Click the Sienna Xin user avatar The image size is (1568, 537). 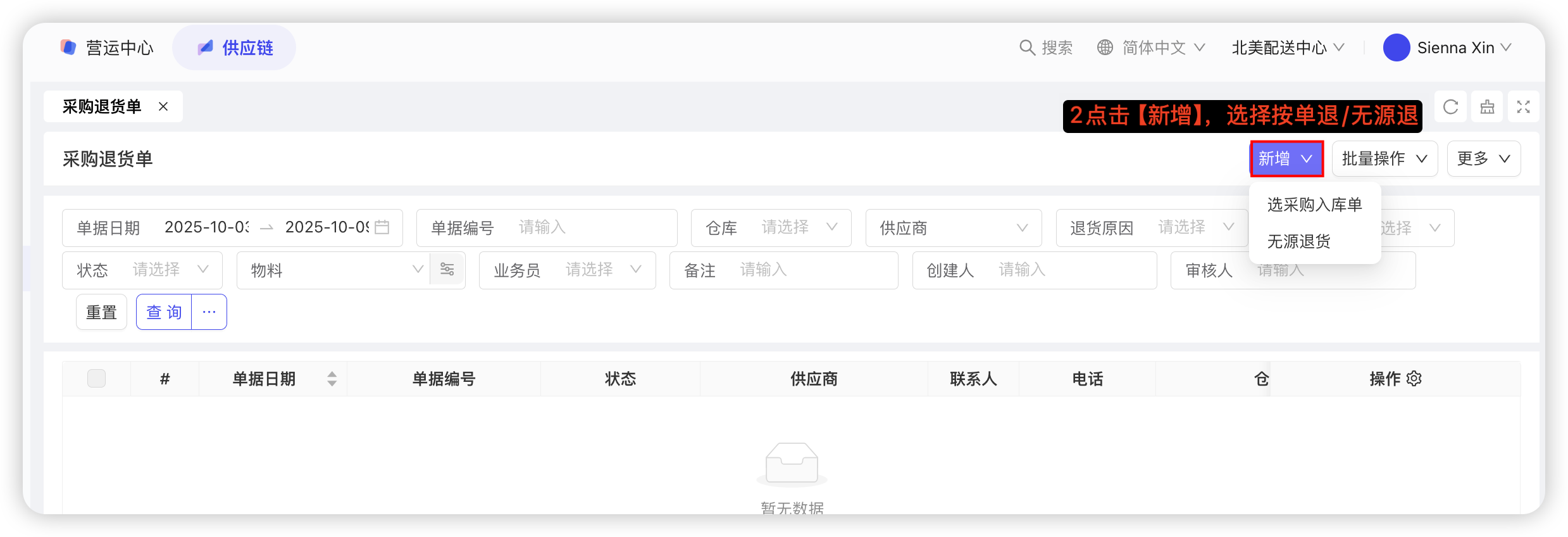pos(1396,47)
